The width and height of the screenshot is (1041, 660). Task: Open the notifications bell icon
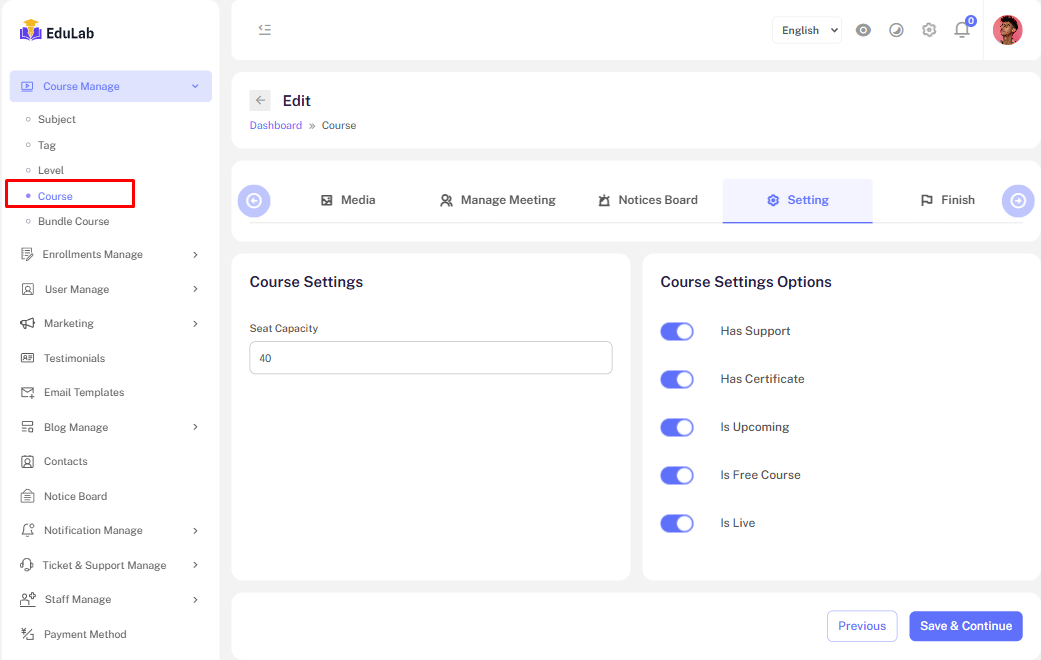point(962,30)
